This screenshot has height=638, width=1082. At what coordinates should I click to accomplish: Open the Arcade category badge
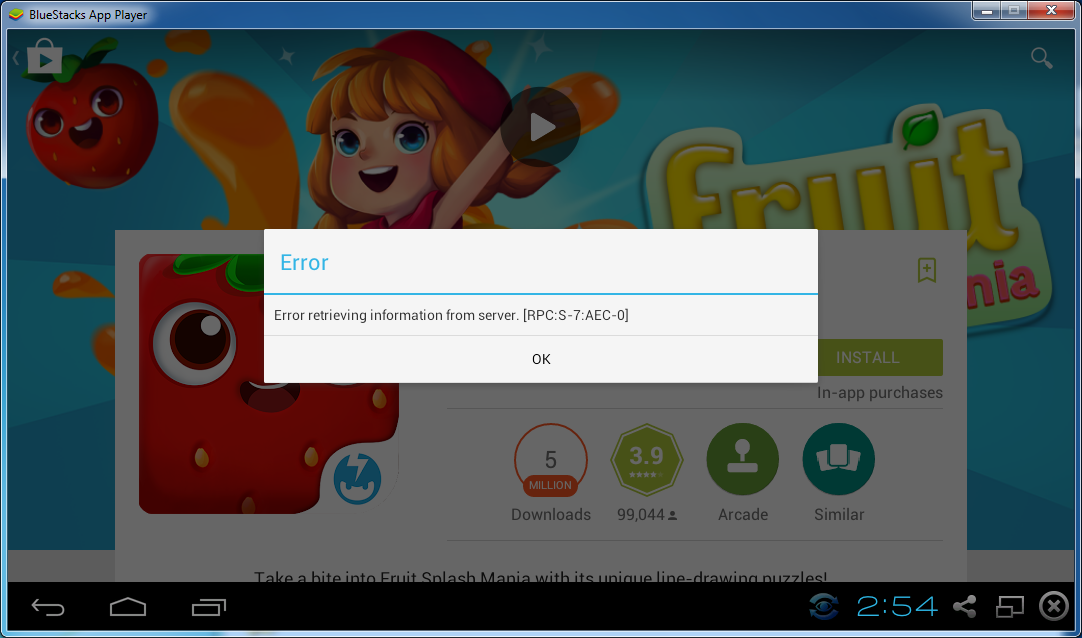[742, 459]
